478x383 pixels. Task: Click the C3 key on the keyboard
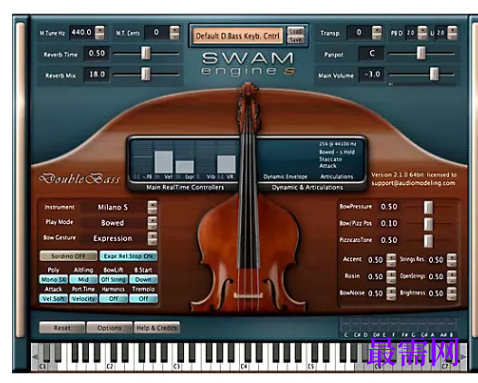click(176, 366)
